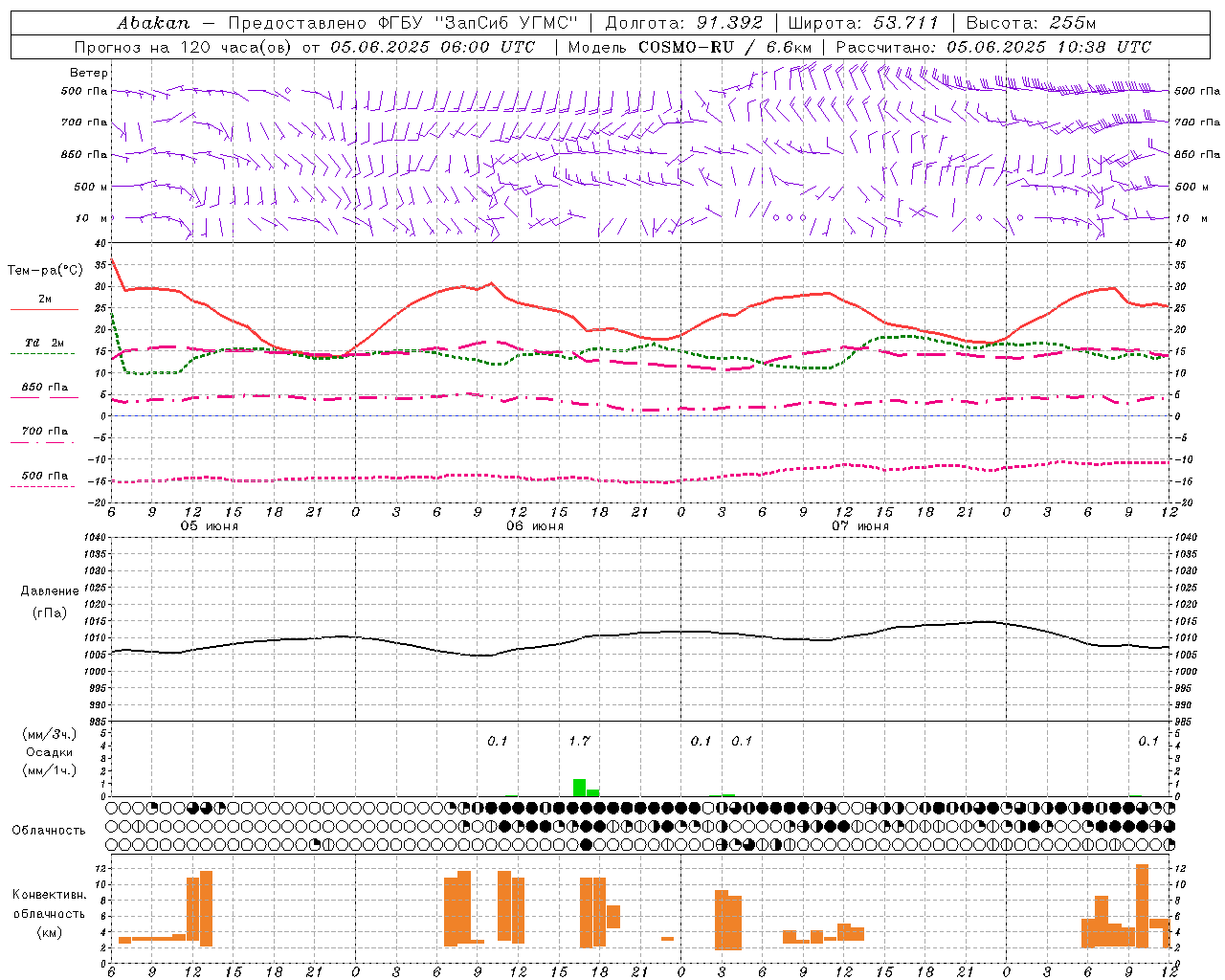Click the Широта: 53.711 header field
The height and width of the screenshot is (980, 1225).
[x=863, y=23]
